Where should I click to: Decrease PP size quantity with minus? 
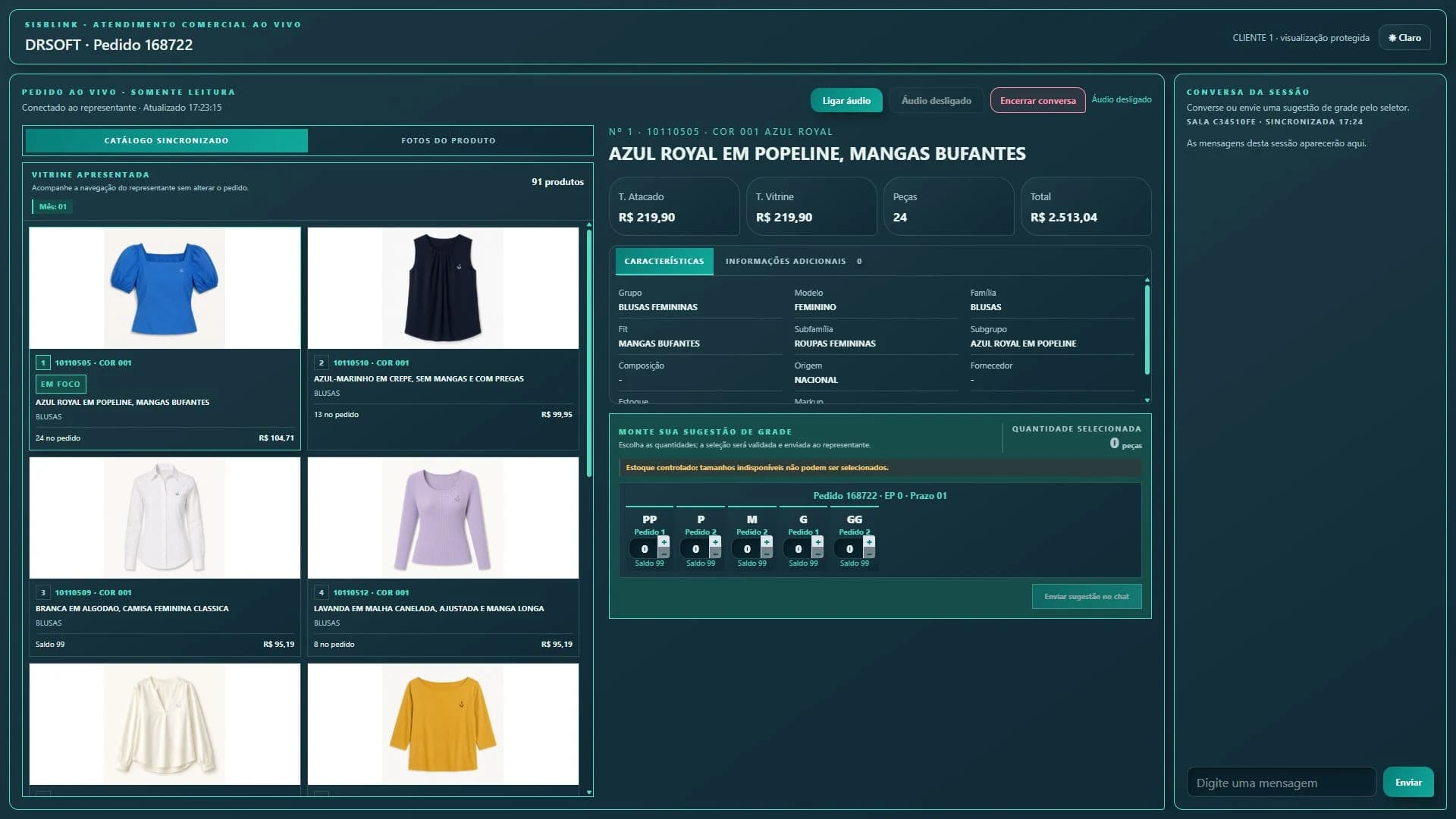[664, 554]
